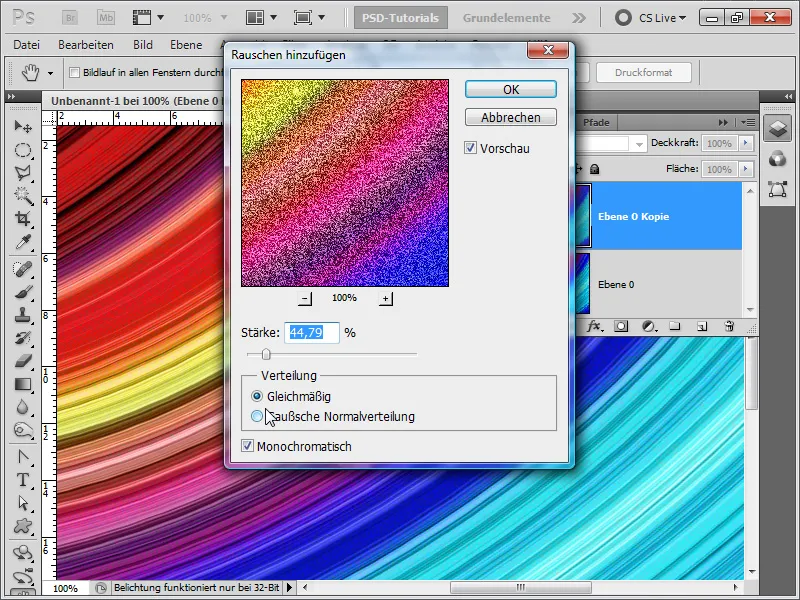Select Gaußsche Normalverteilung option
This screenshot has width=800, height=600.
[x=257, y=416]
